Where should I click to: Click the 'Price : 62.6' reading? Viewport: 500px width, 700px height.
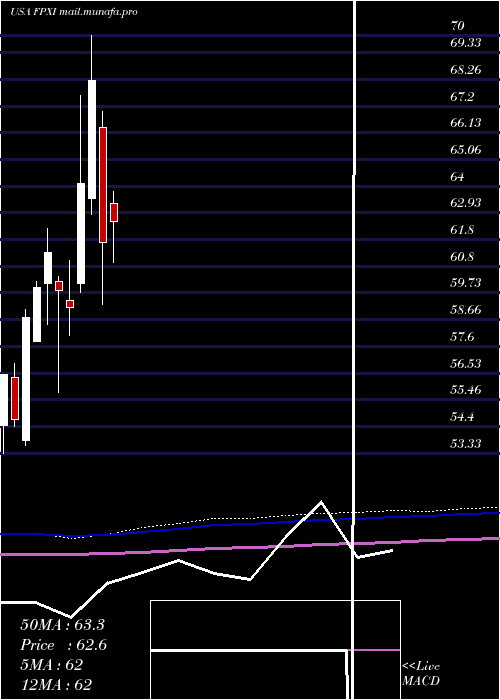(63, 645)
